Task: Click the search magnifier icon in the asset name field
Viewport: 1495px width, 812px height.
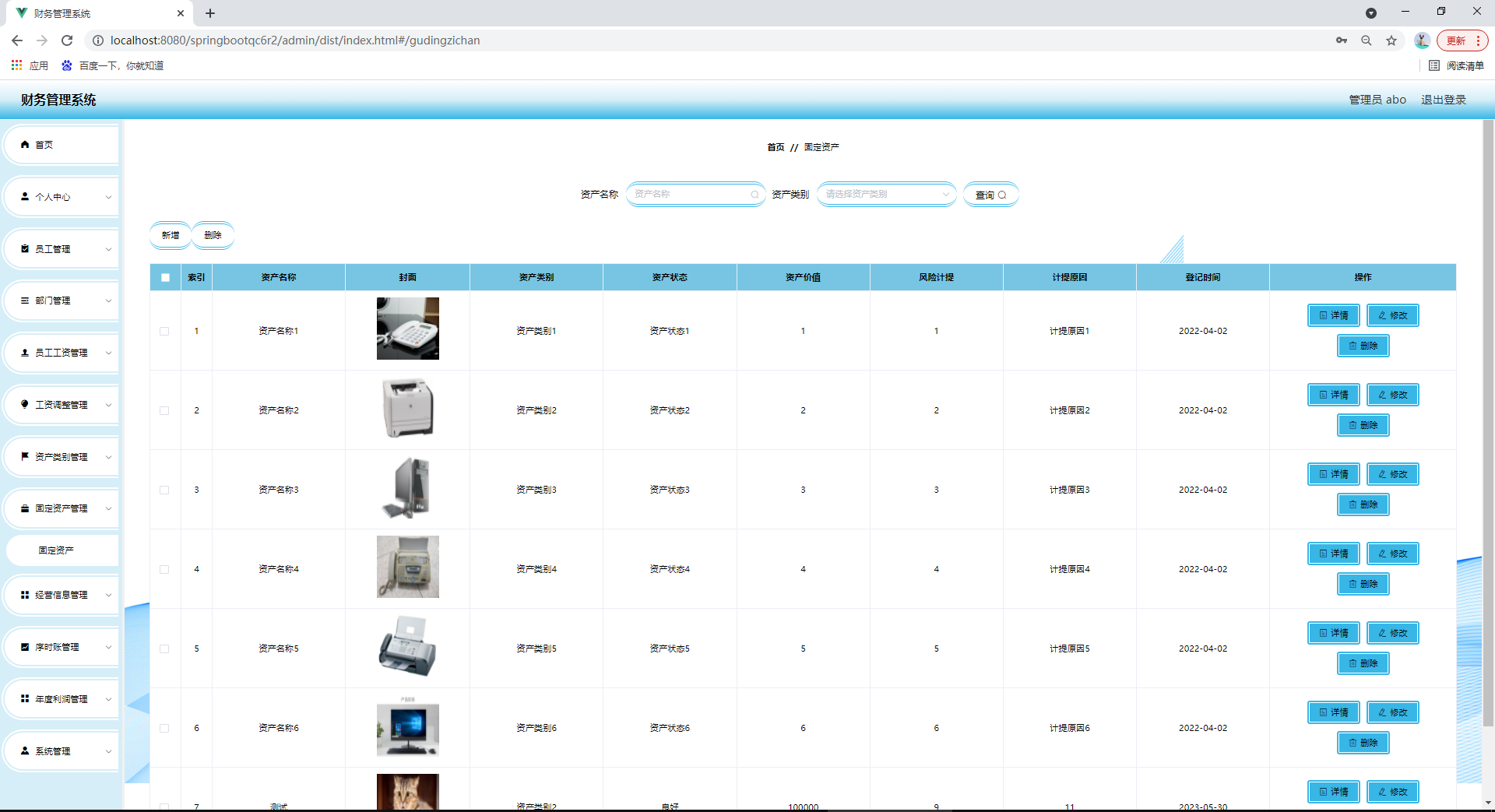Action: 754,195
